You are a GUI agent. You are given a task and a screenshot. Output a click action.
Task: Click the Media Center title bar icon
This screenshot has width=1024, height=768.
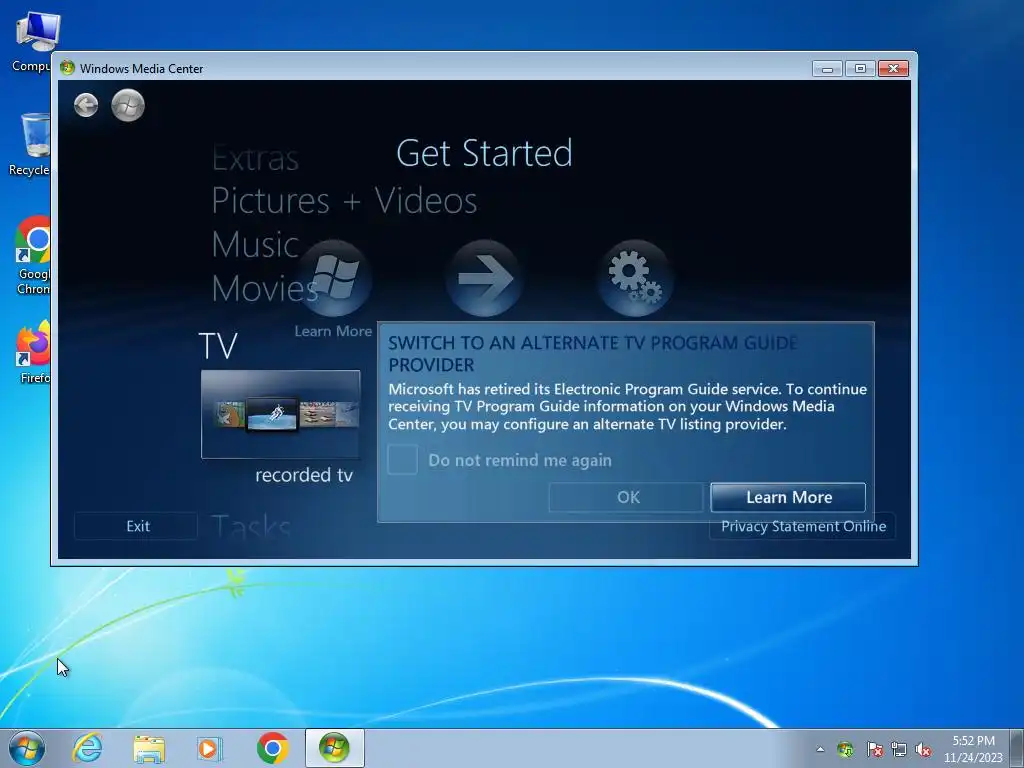pyautogui.click(x=67, y=68)
